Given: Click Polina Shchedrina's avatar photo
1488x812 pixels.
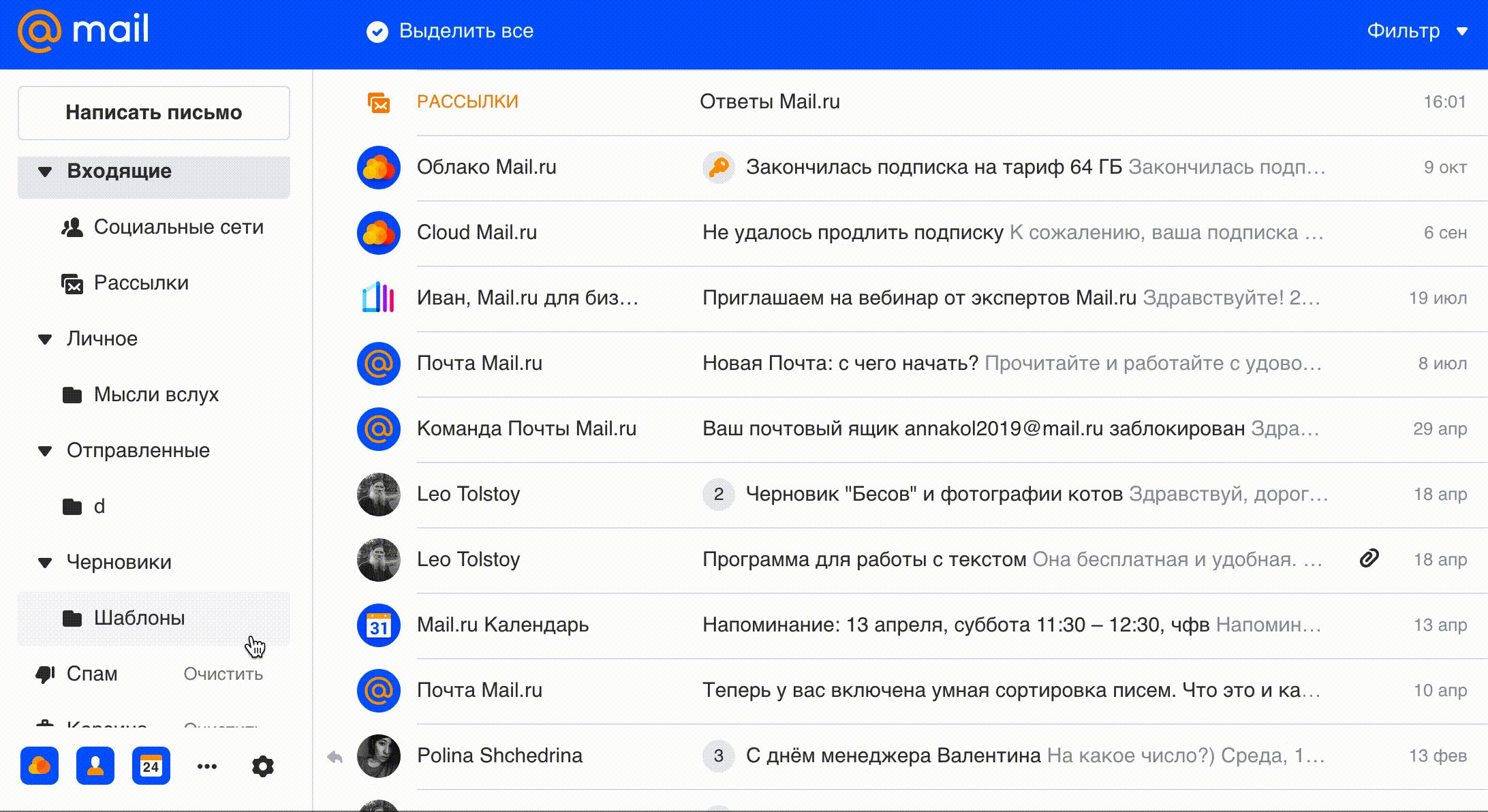Looking at the screenshot, I should [379, 755].
